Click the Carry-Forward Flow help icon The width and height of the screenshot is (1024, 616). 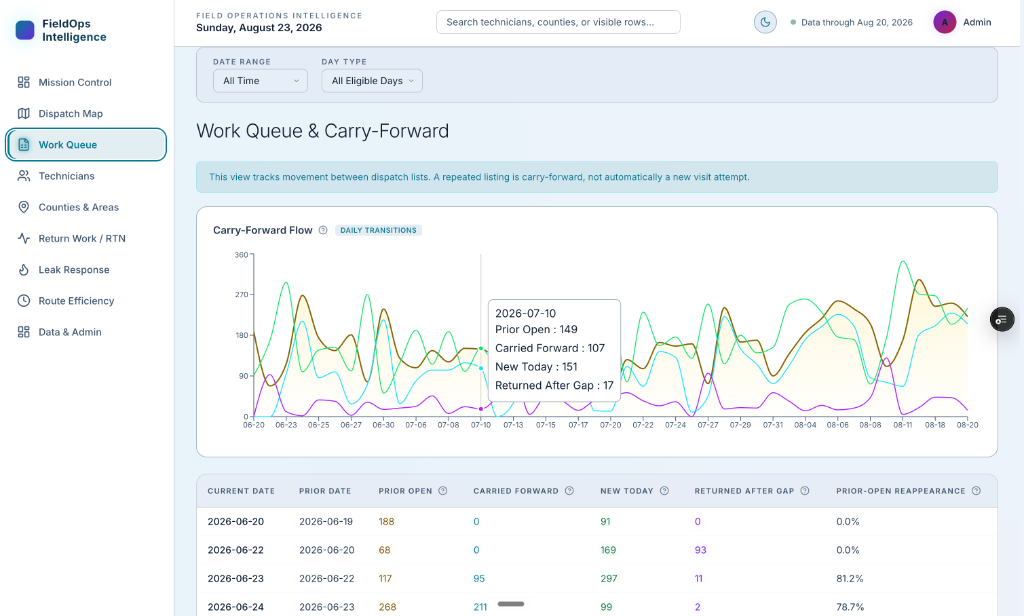[323, 230]
